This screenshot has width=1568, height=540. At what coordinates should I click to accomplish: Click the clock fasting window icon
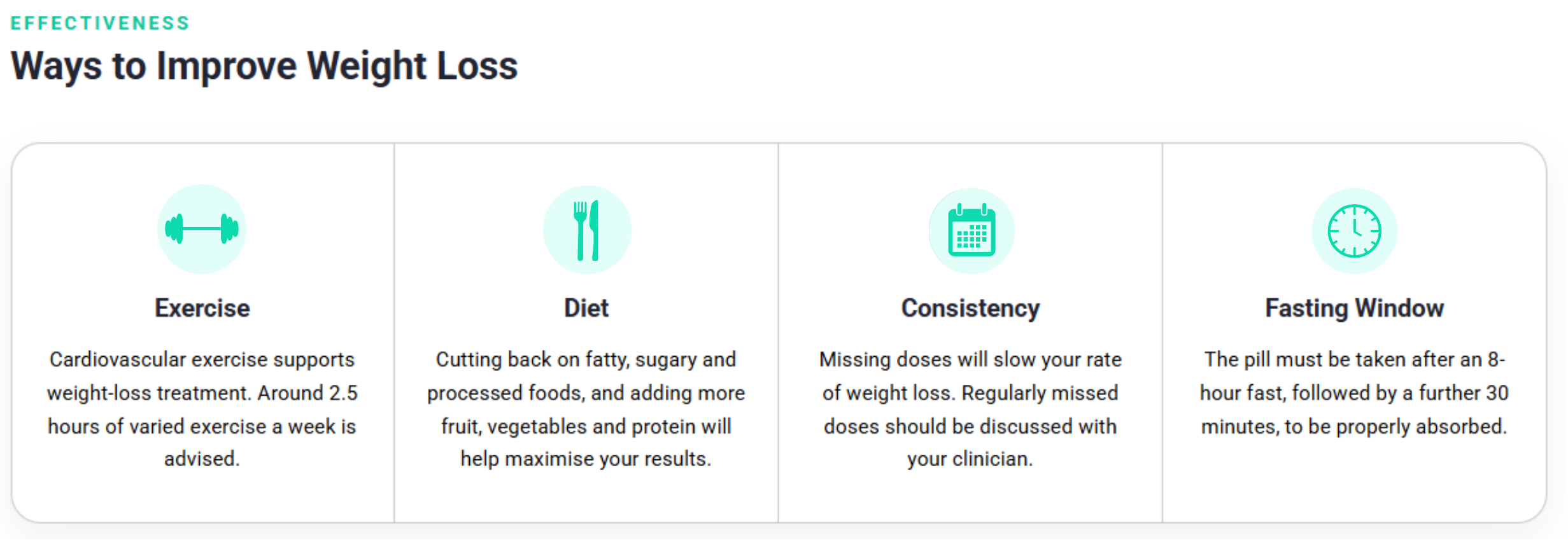(x=1354, y=231)
